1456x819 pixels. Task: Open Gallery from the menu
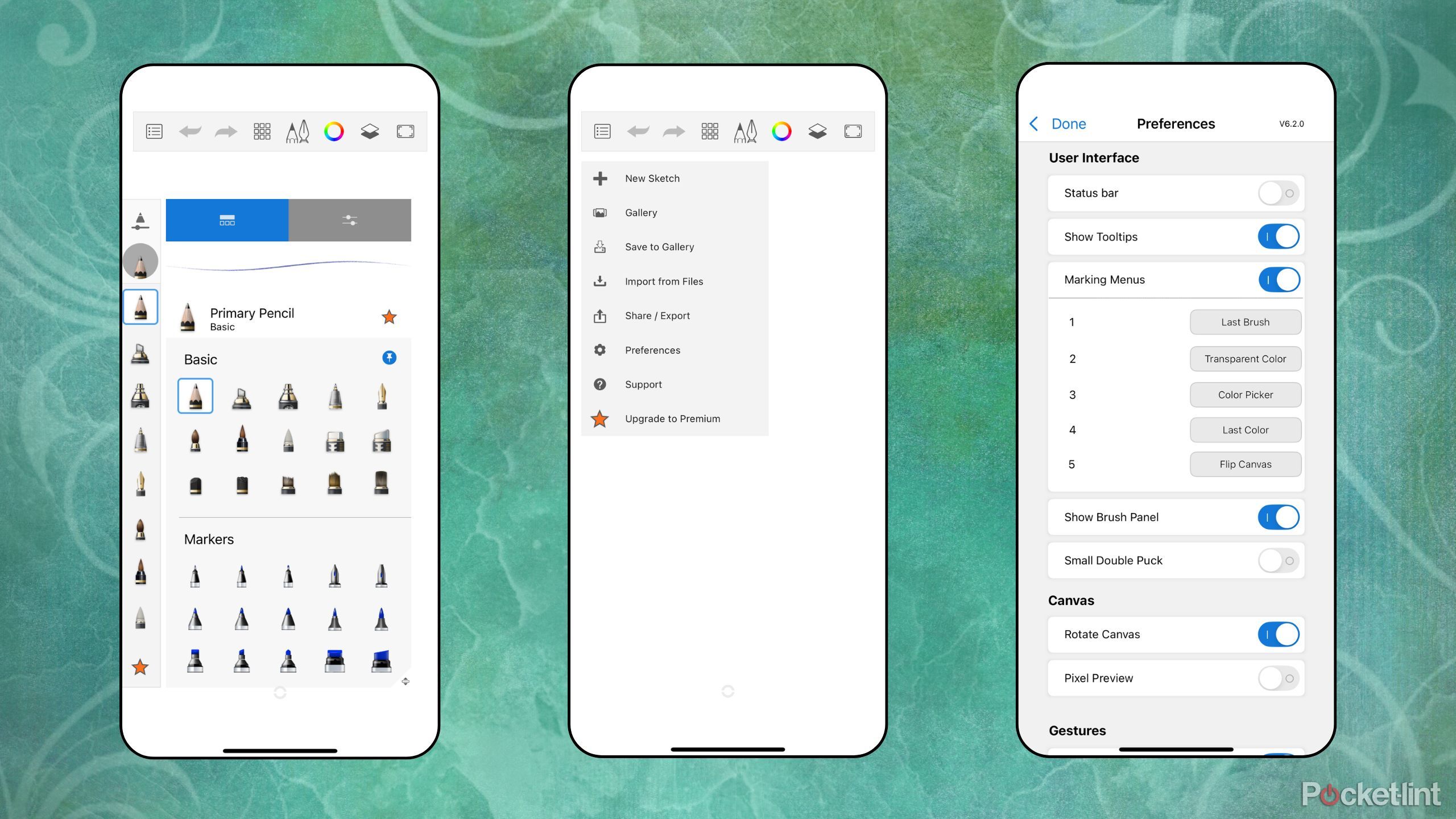(x=675, y=213)
